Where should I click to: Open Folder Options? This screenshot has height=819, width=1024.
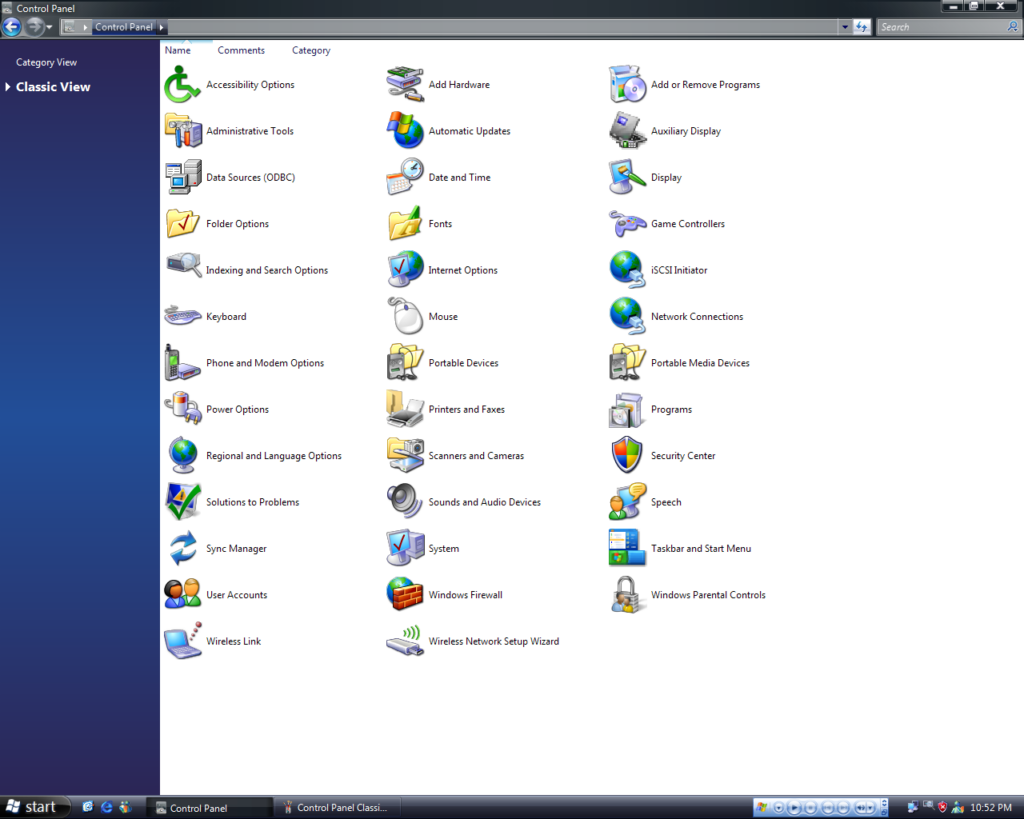[217, 223]
